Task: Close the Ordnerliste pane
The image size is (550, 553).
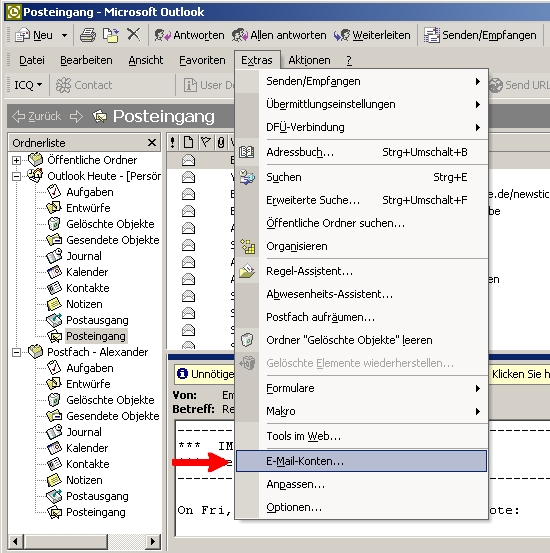Action: (152, 142)
